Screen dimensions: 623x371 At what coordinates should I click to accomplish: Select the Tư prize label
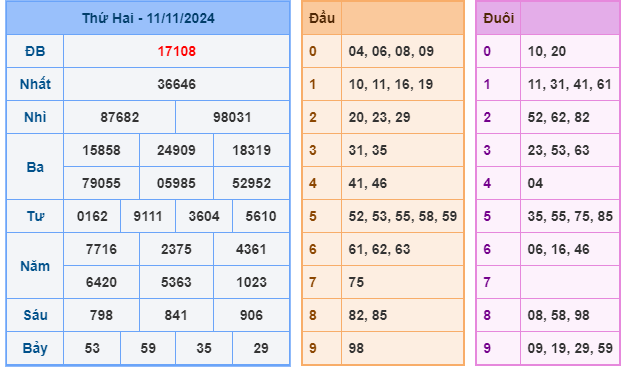click(35, 216)
